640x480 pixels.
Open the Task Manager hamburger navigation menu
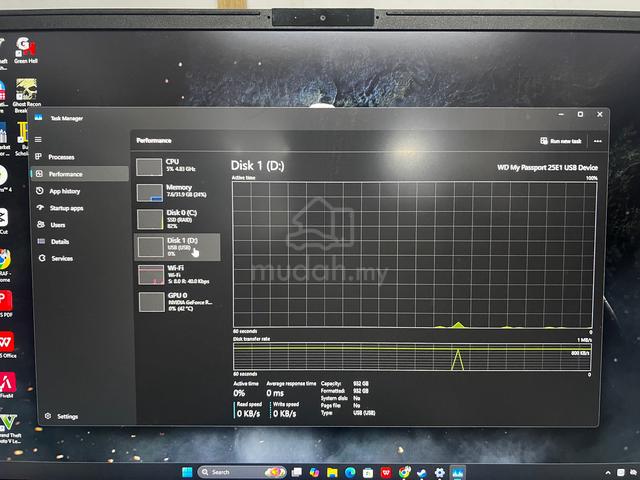pos(38,140)
